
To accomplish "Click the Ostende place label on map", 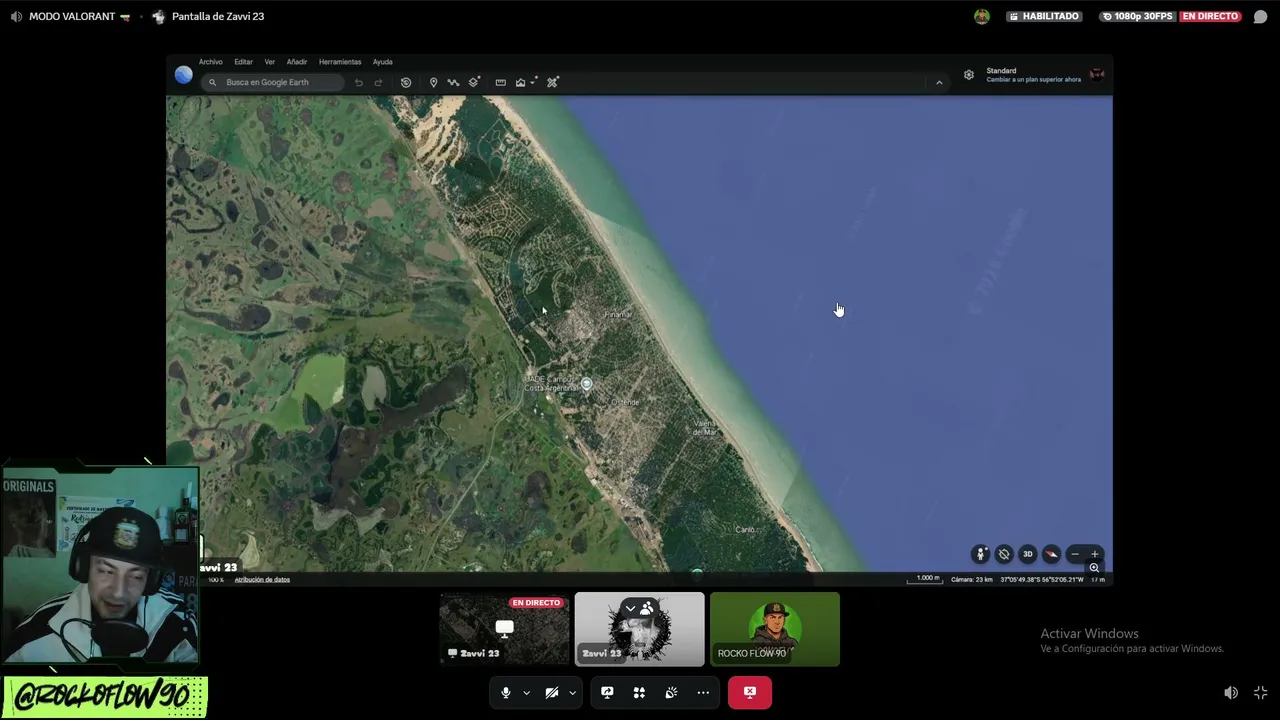I will (x=625, y=402).
